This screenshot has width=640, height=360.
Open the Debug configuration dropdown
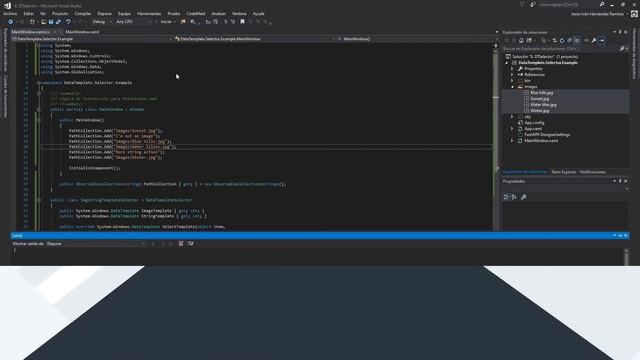point(102,22)
